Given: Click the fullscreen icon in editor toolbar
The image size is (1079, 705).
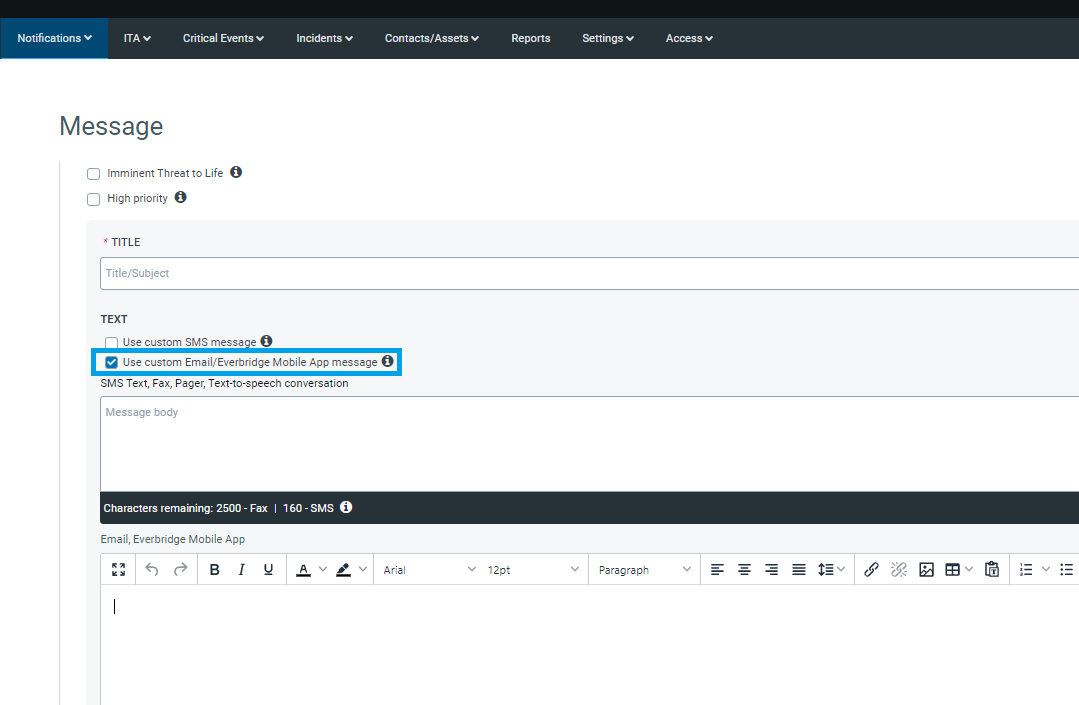Looking at the screenshot, I should 119,570.
